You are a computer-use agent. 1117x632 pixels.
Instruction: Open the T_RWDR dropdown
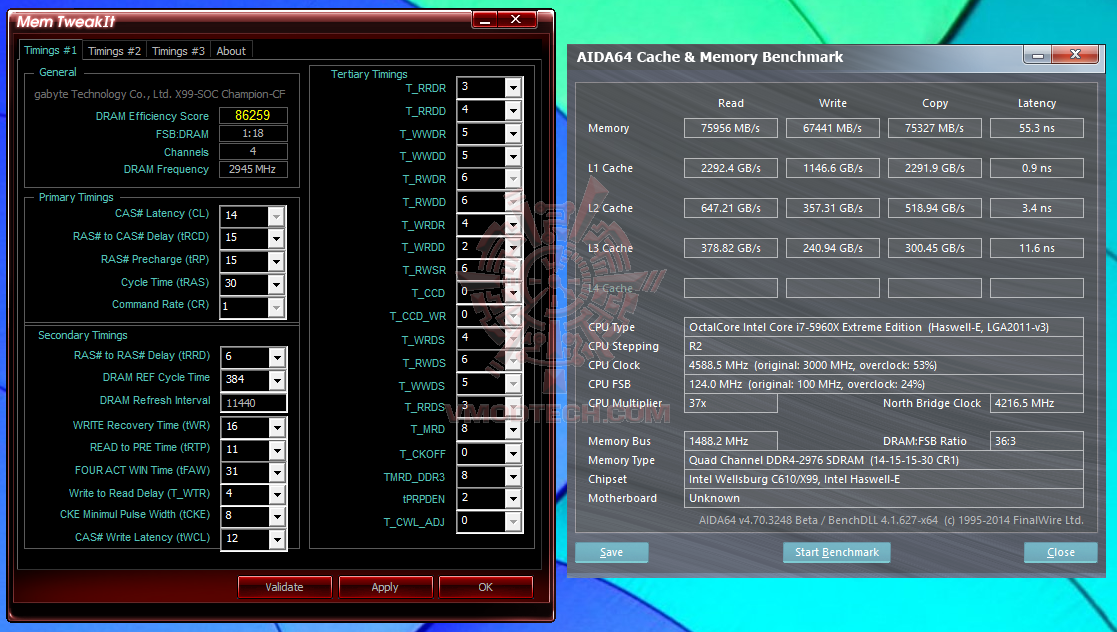513,179
